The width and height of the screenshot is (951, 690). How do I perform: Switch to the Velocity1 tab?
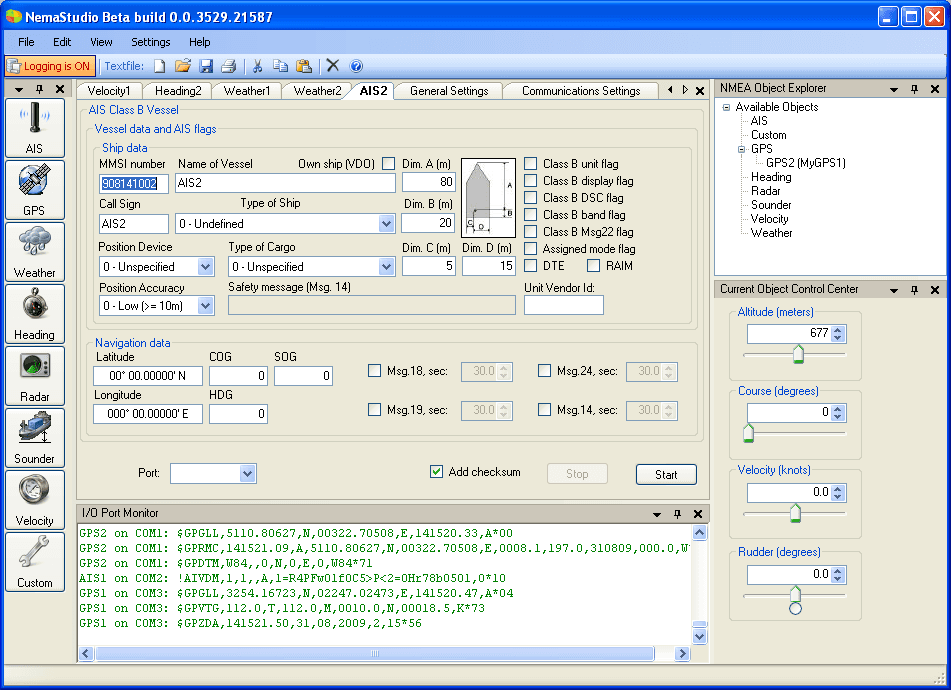(109, 91)
